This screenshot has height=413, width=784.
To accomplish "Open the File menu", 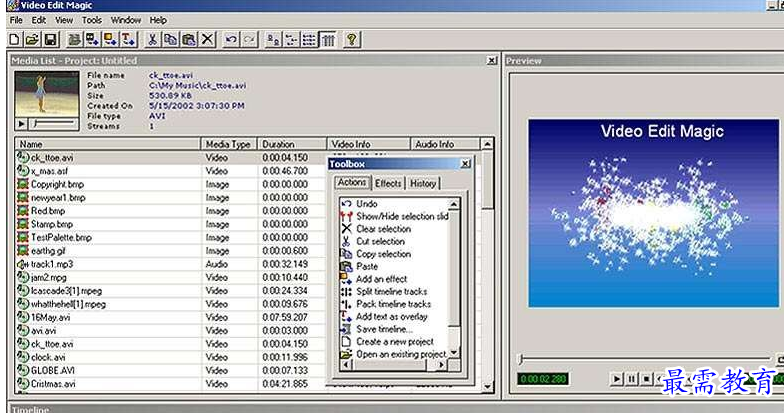I will [x=16, y=20].
